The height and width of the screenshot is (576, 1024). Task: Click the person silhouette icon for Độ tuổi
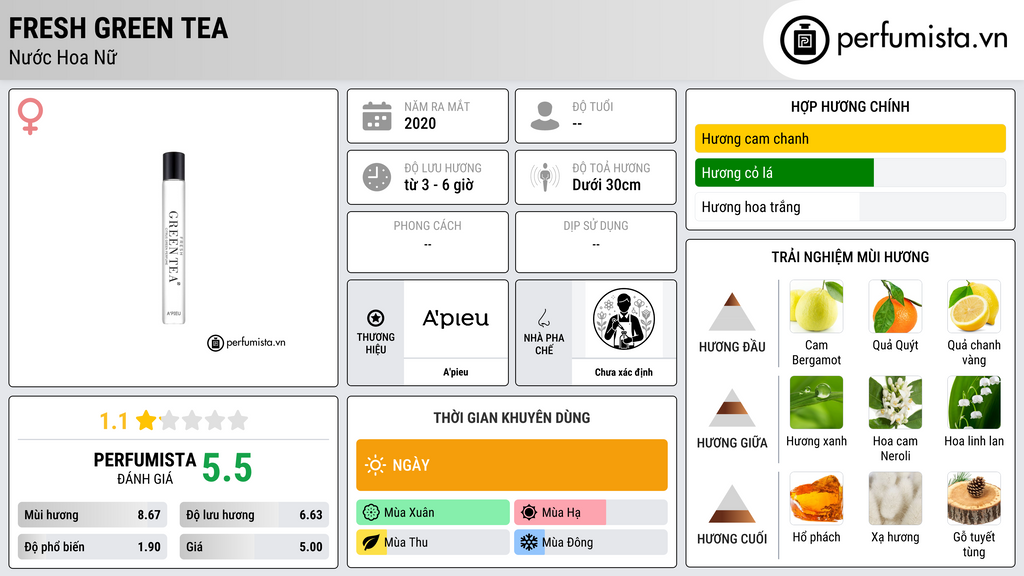point(545,116)
